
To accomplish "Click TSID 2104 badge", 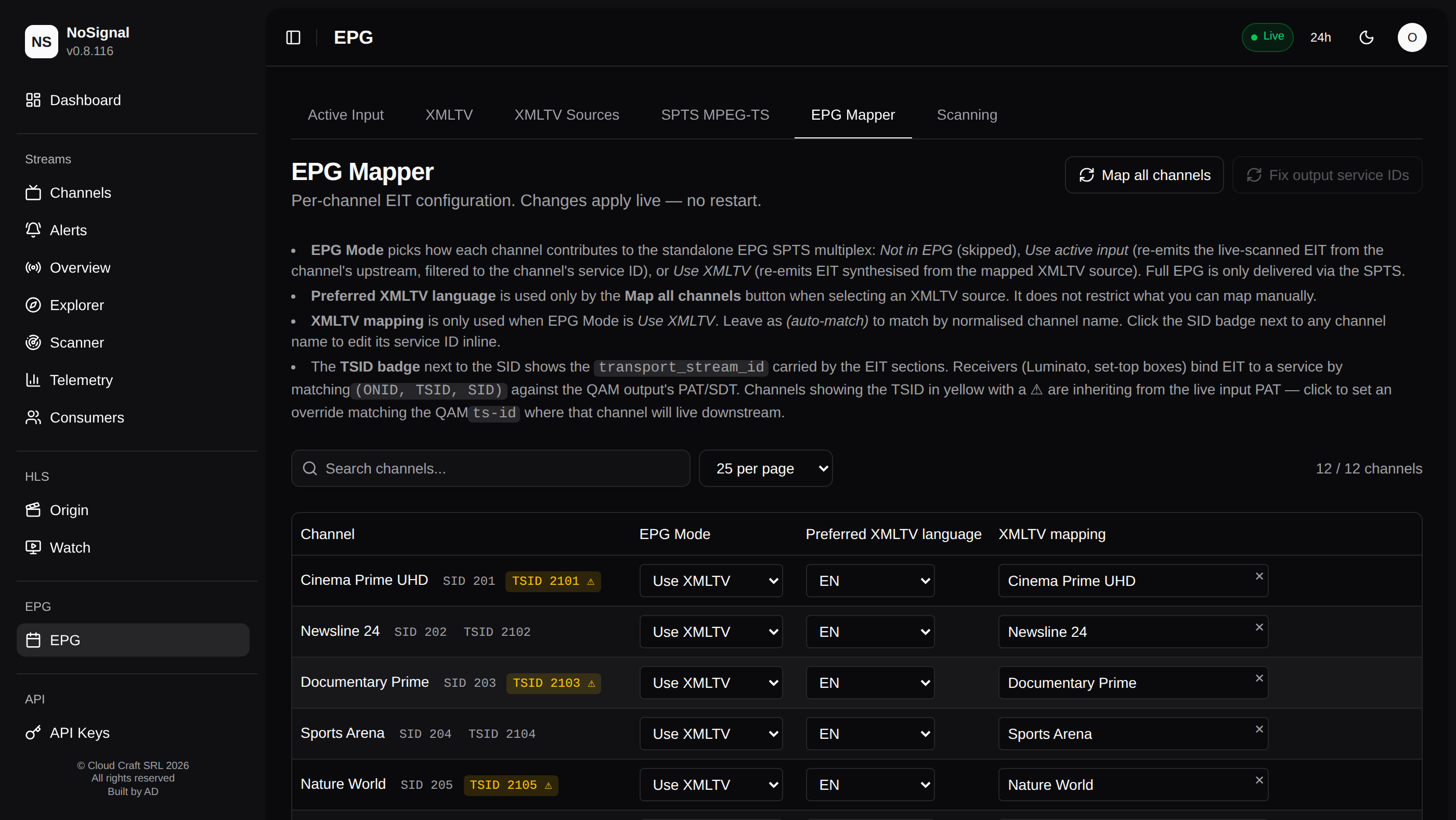I will tap(501, 734).
